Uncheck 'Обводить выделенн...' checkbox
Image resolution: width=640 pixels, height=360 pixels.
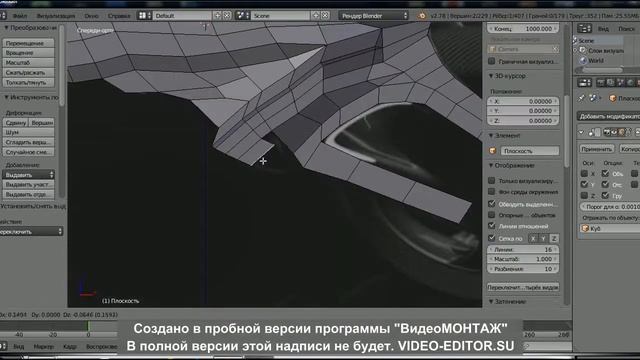click(492, 203)
